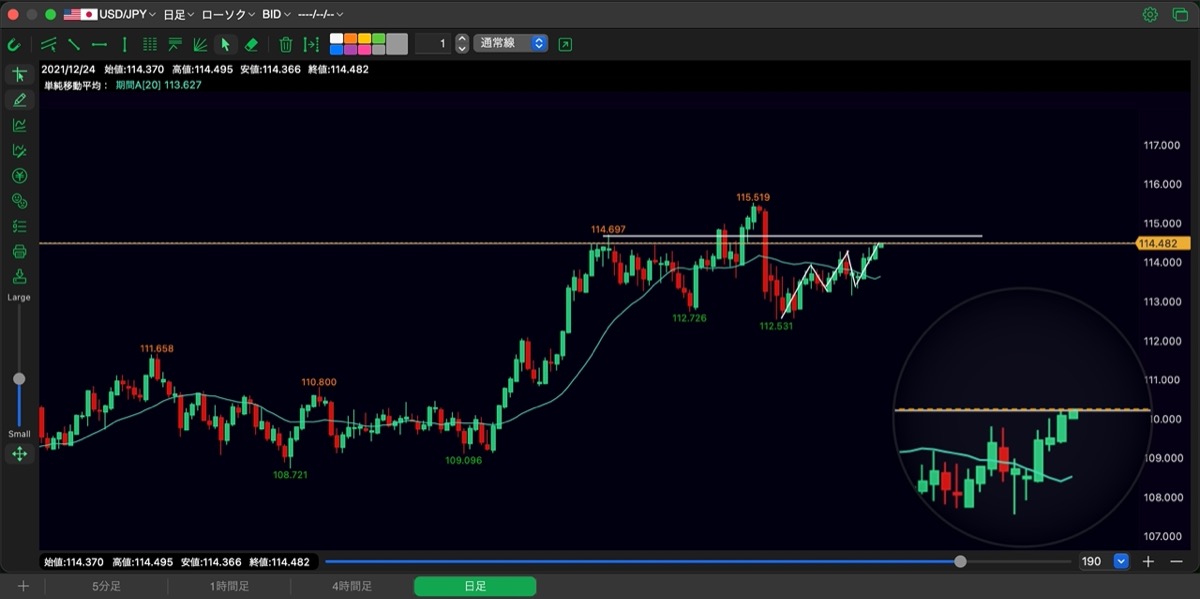Open the 日足 timeframe dropdown
Screen dimensions: 1200x599
click(x=179, y=15)
